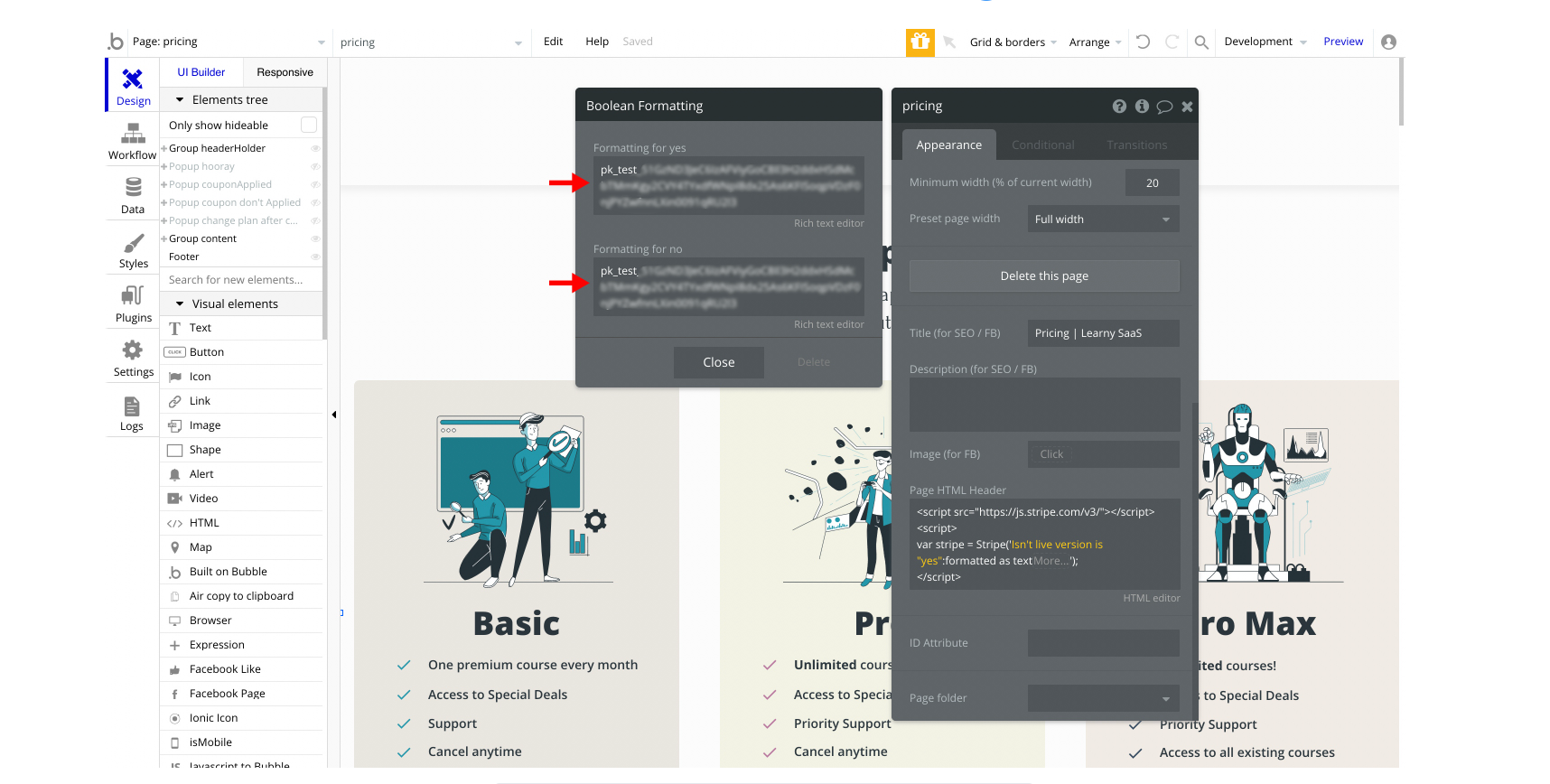Screen dimensions: 1550x784
Task: Open comments bubble in pricing panel
Action: click(x=1164, y=107)
